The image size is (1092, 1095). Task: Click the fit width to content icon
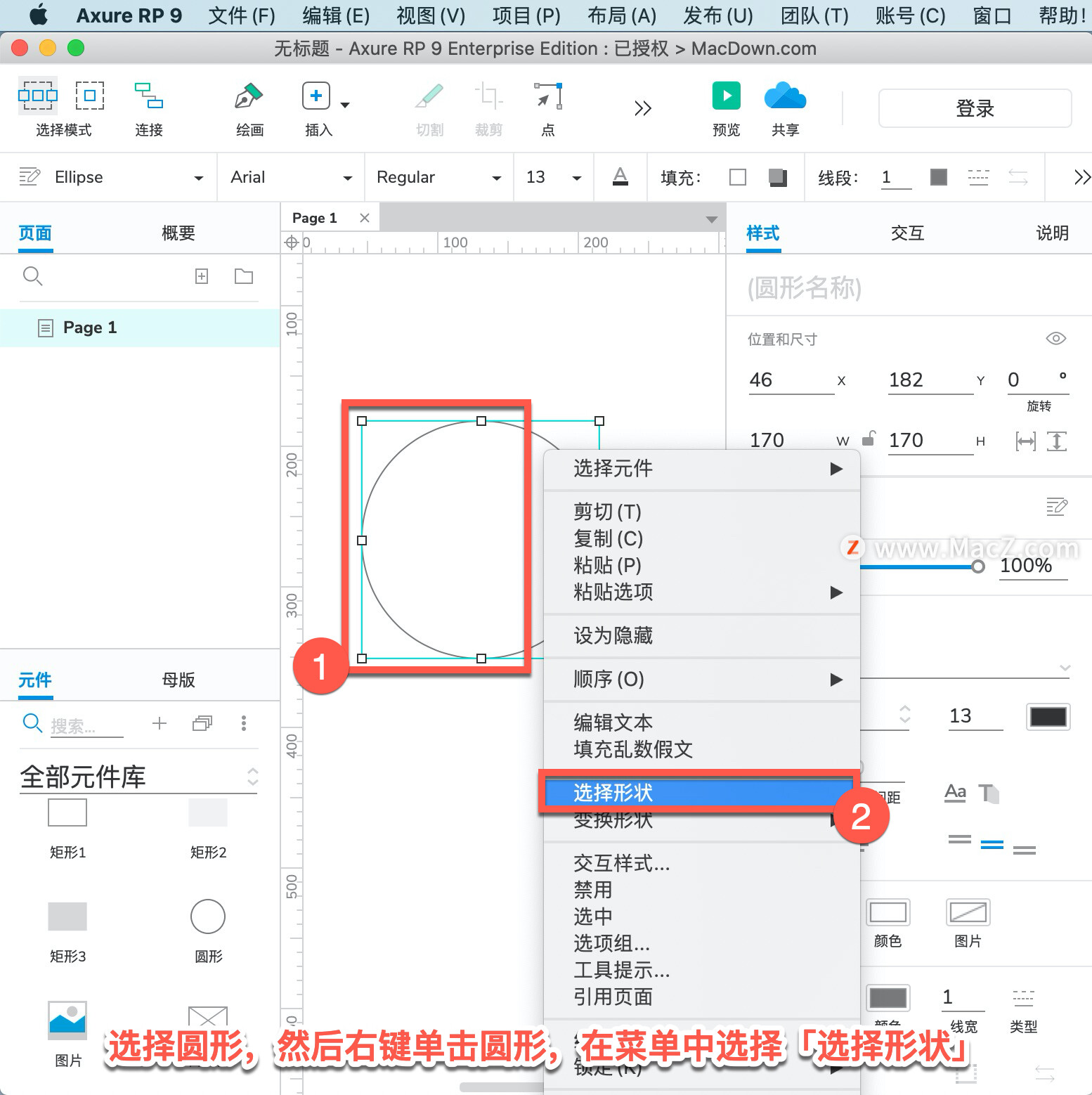click(x=1026, y=441)
